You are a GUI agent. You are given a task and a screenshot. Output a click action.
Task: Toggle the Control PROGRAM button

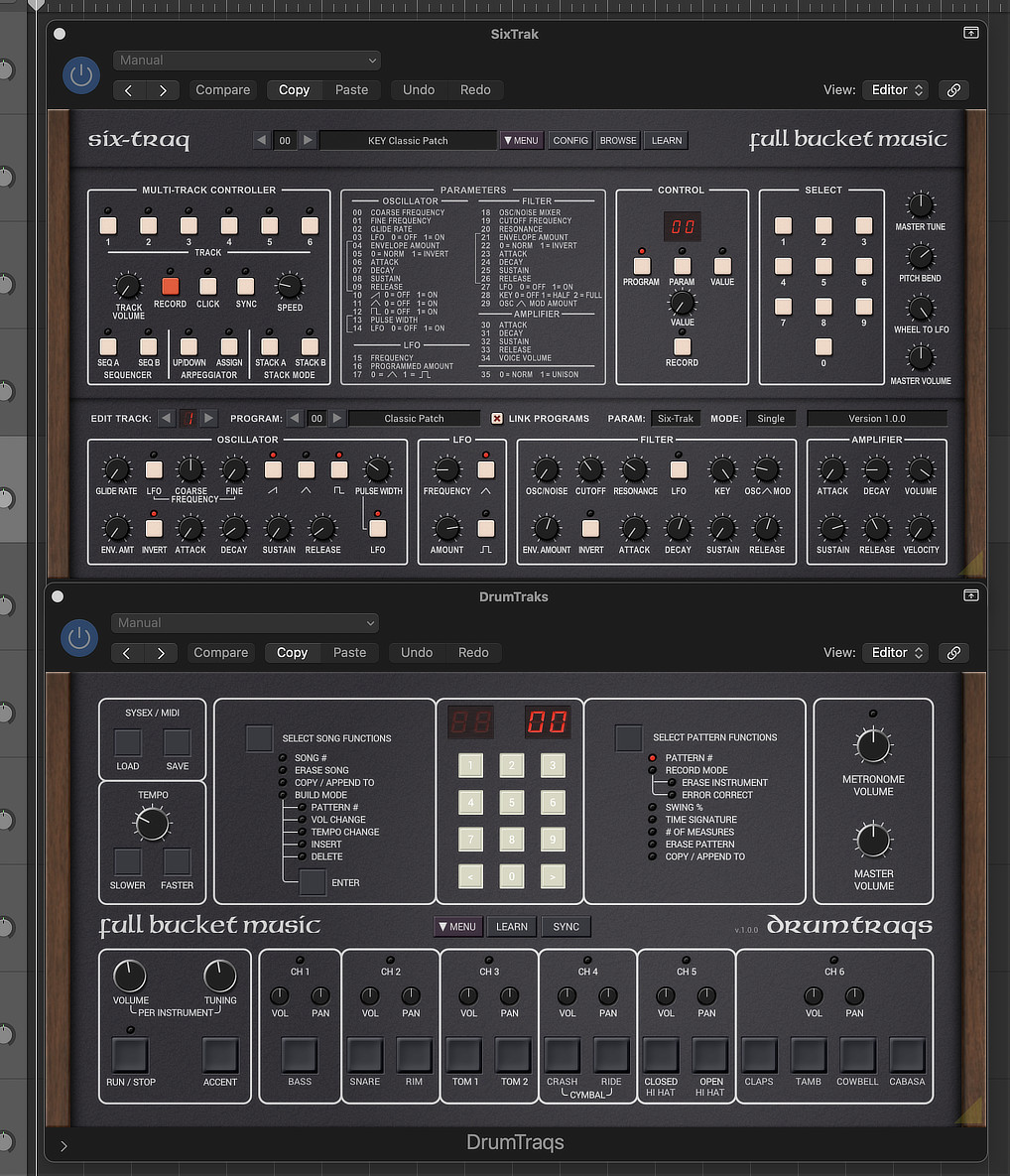[641, 266]
